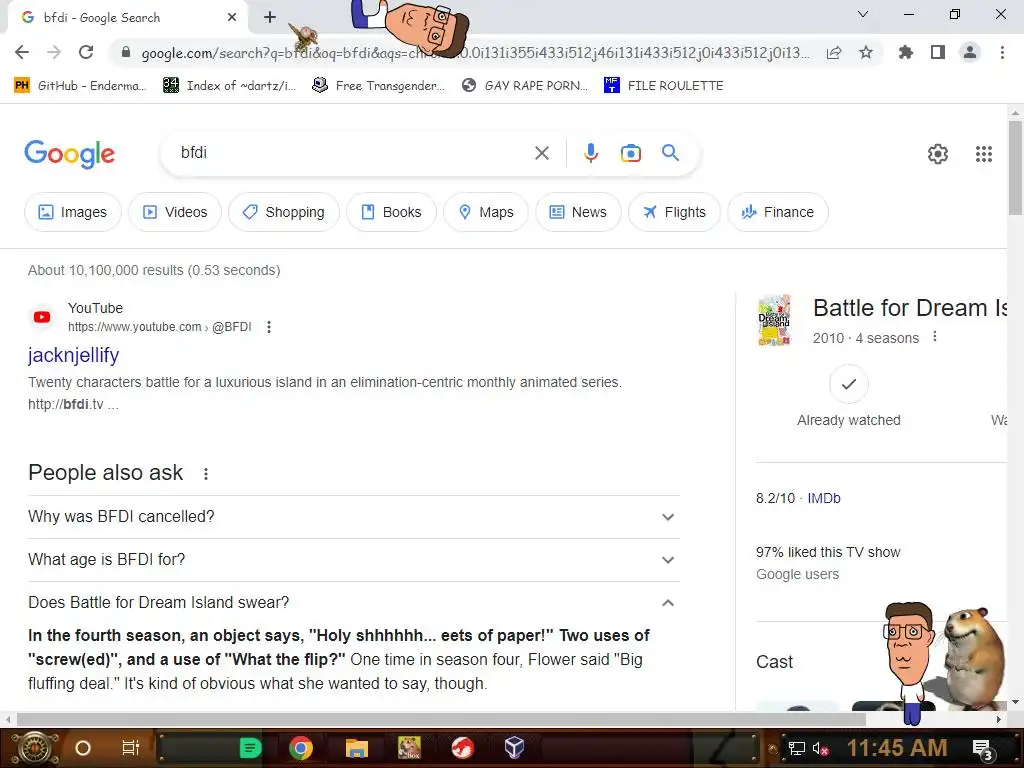Open the hamster Box app on taskbar
The image size is (1024, 768).
[x=409, y=748]
